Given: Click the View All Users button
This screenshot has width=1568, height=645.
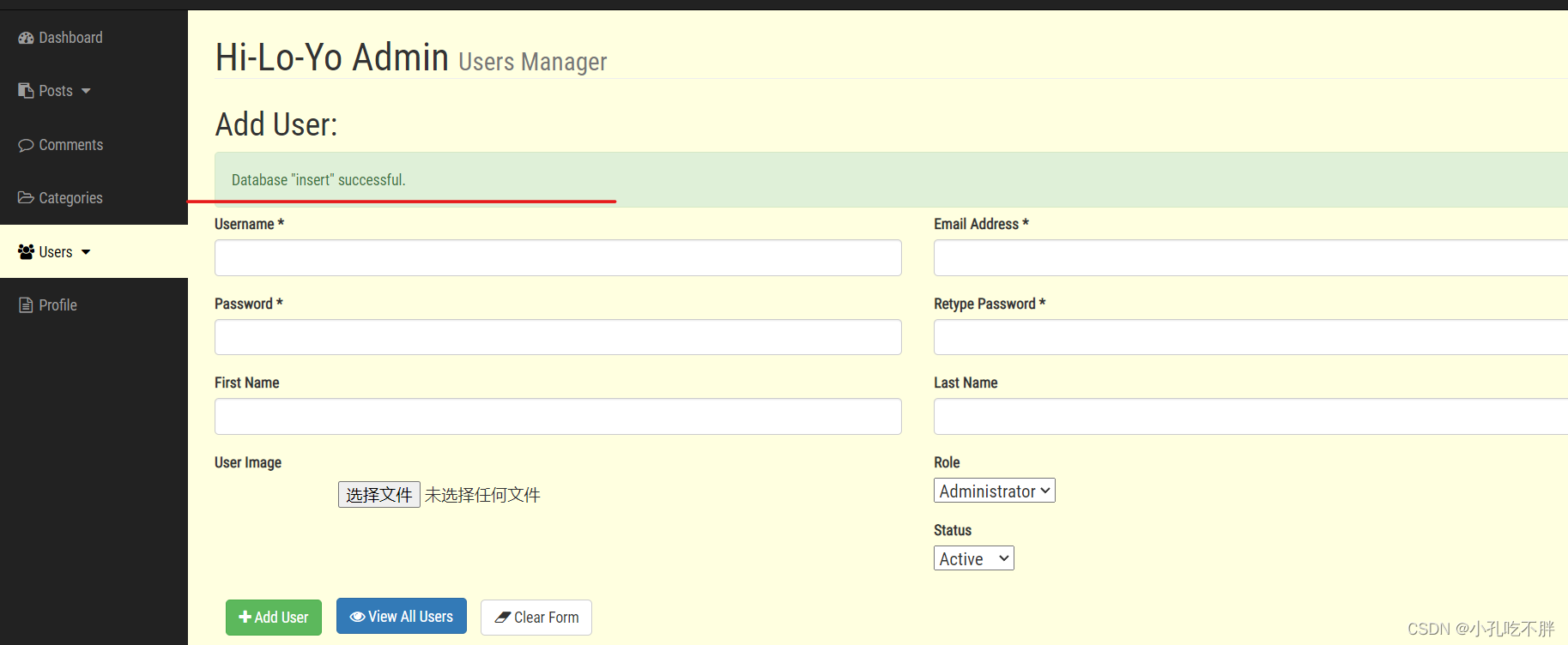Looking at the screenshot, I should (402, 616).
